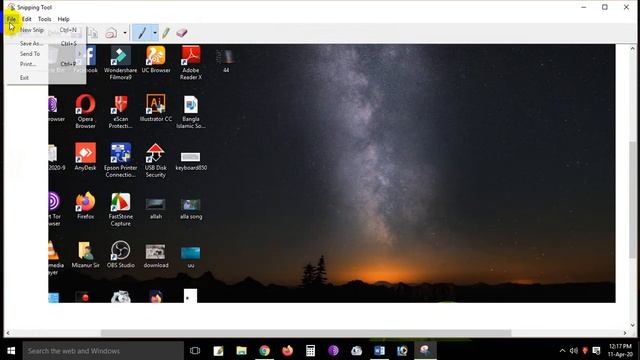Minimize the Snipping Tool window
640x360 pixels.
(x=584, y=7)
